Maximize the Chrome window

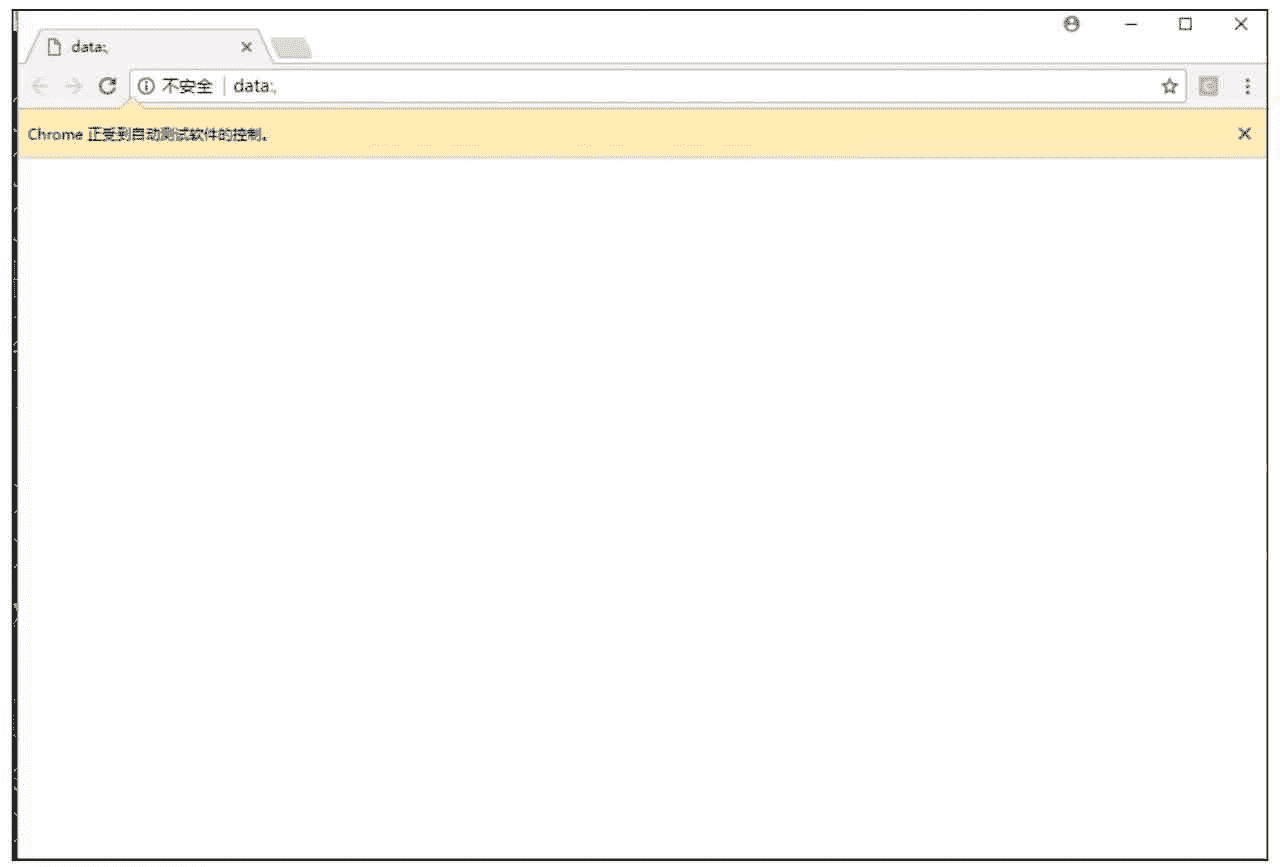1185,25
